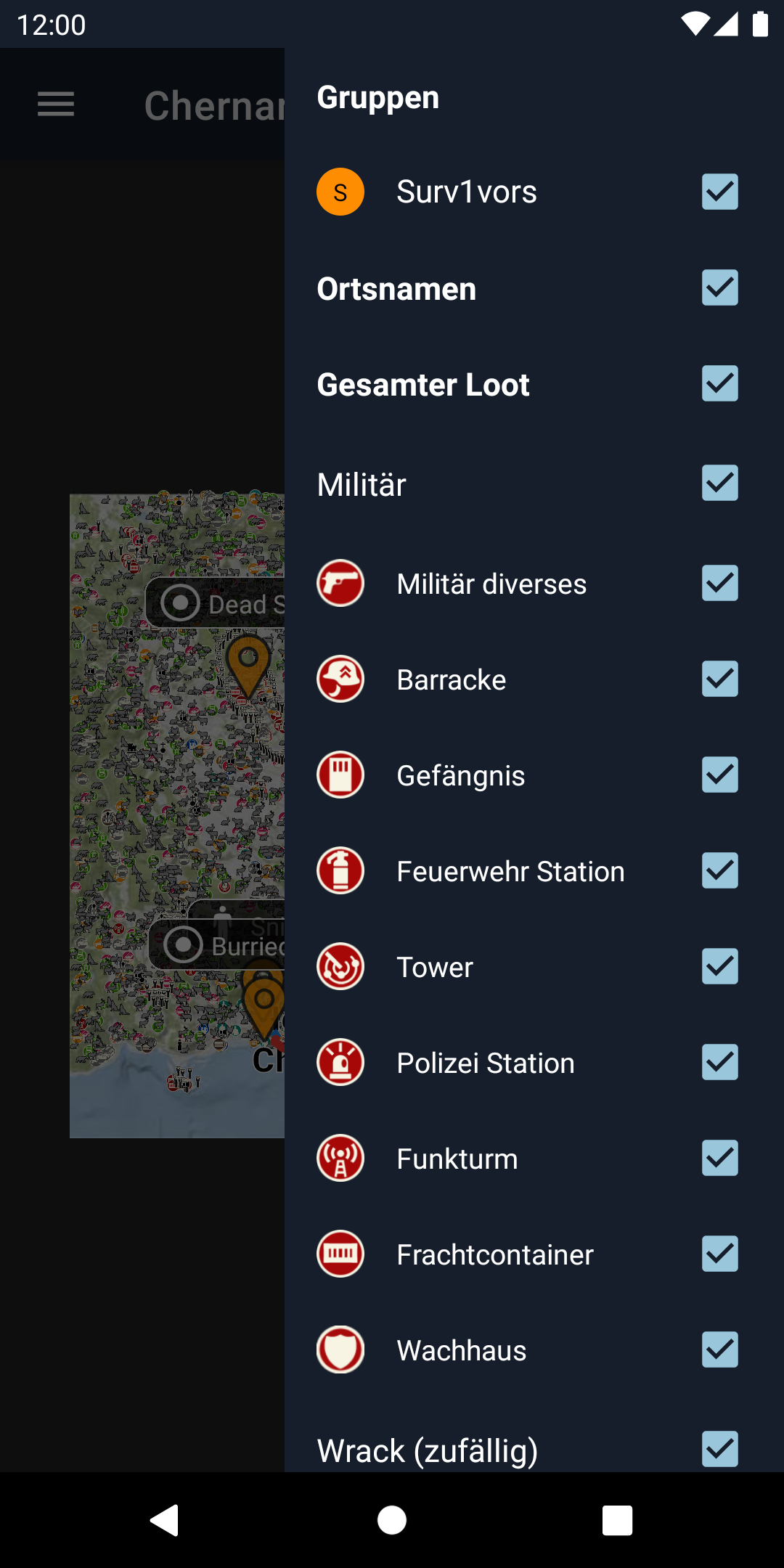784x1568 pixels.
Task: Tap the Feuerwehr Station extinguisher icon
Action: 340,871
